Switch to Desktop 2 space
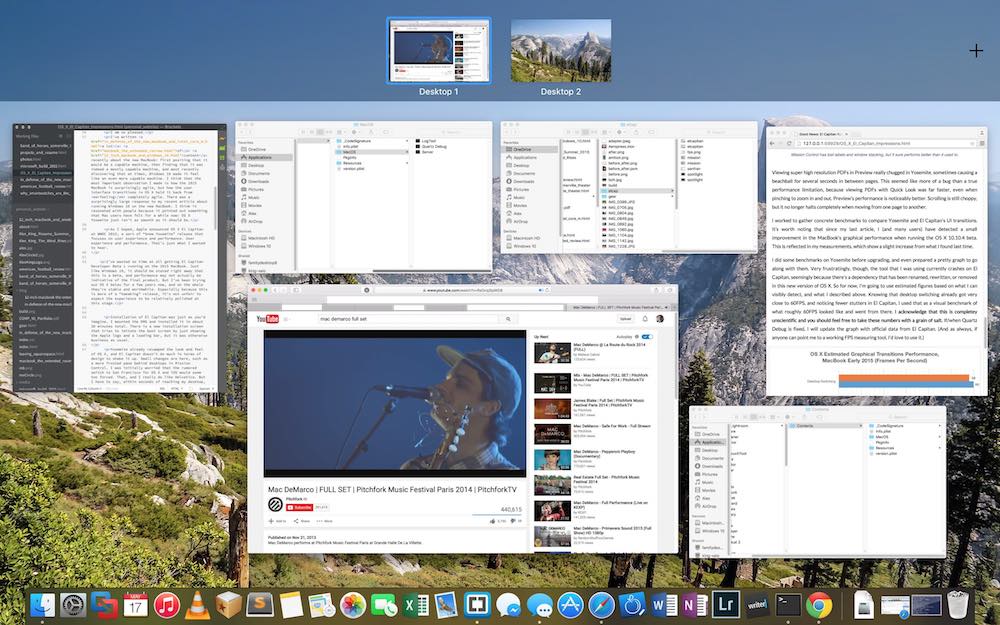 tap(560, 51)
